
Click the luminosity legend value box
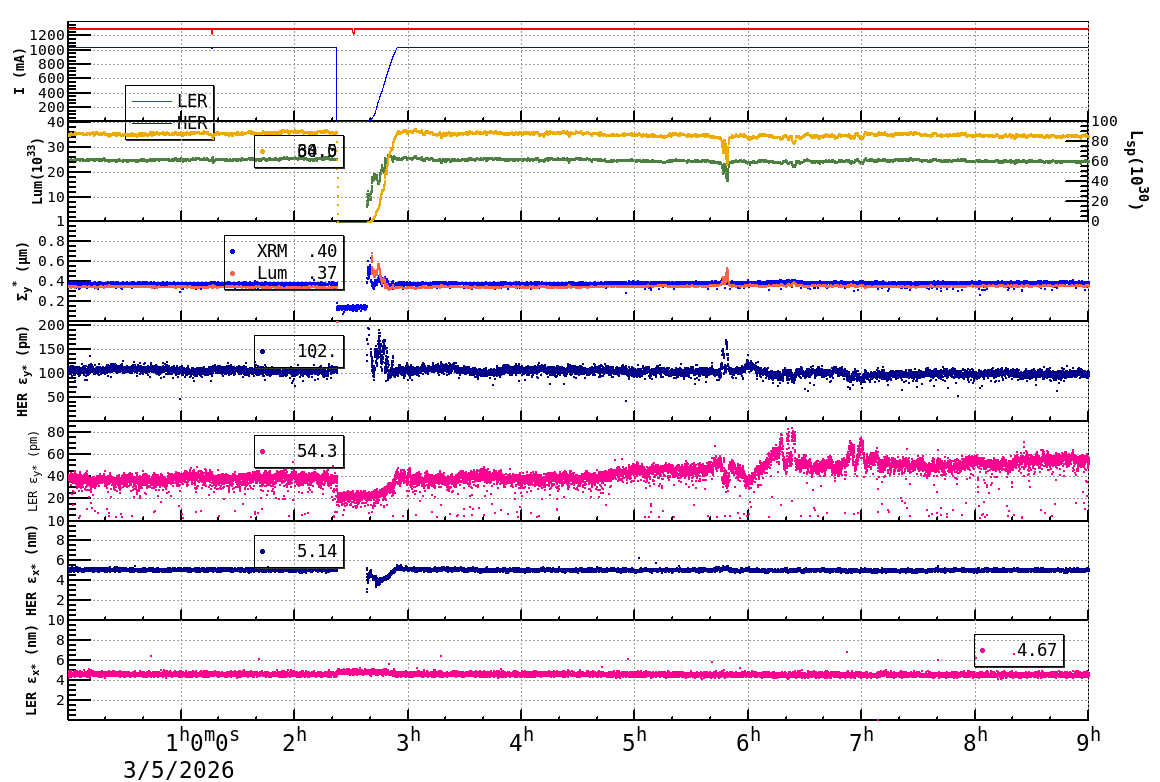299,152
